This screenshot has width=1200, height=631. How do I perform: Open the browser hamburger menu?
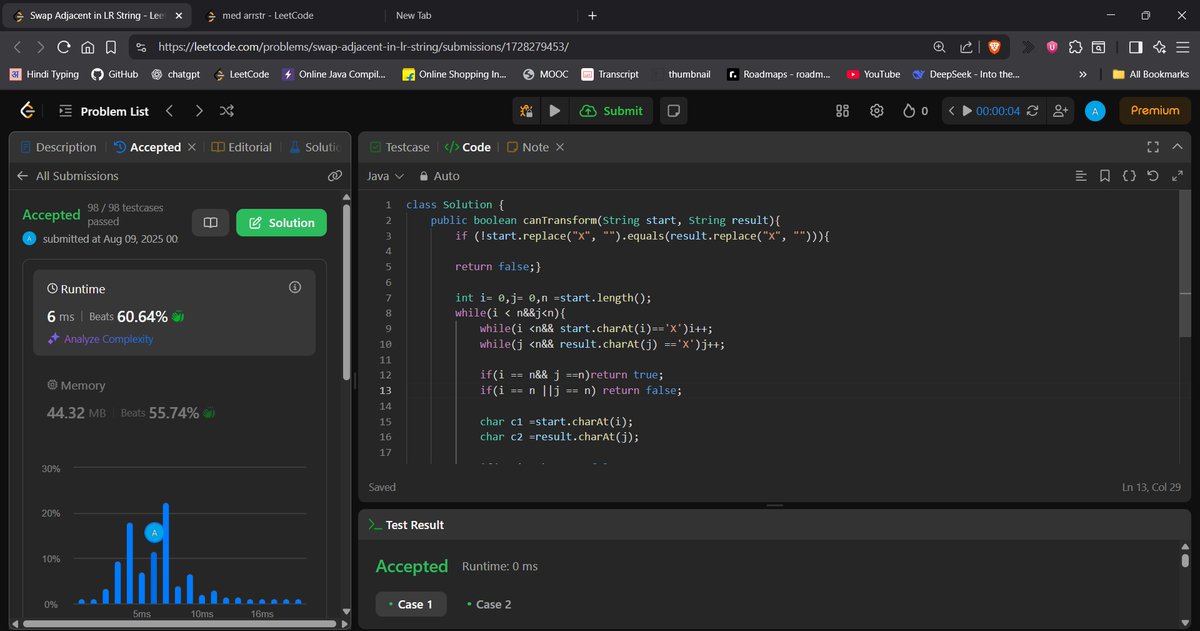(x=1183, y=47)
